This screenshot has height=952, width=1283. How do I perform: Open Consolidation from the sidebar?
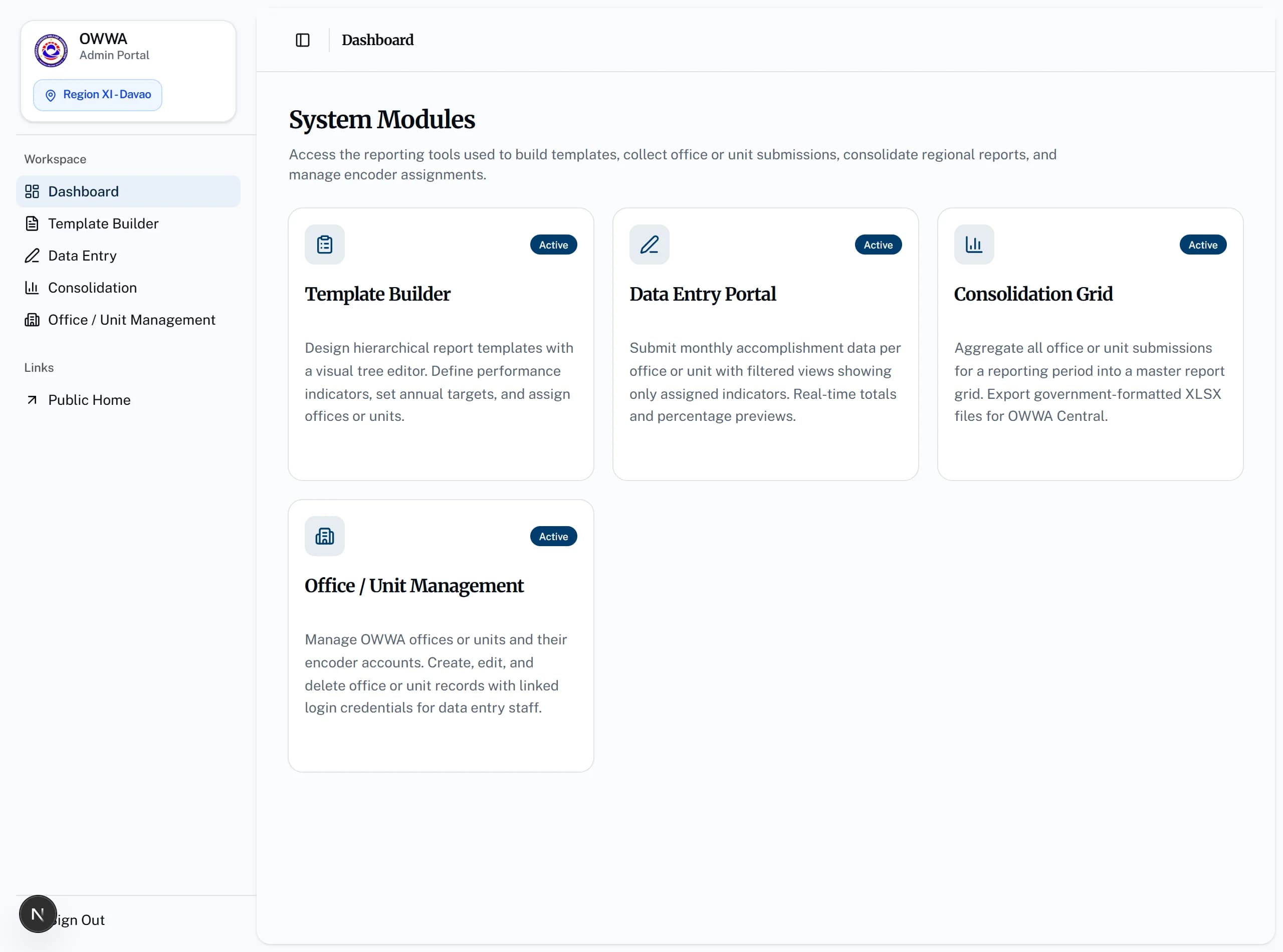[x=128, y=288]
